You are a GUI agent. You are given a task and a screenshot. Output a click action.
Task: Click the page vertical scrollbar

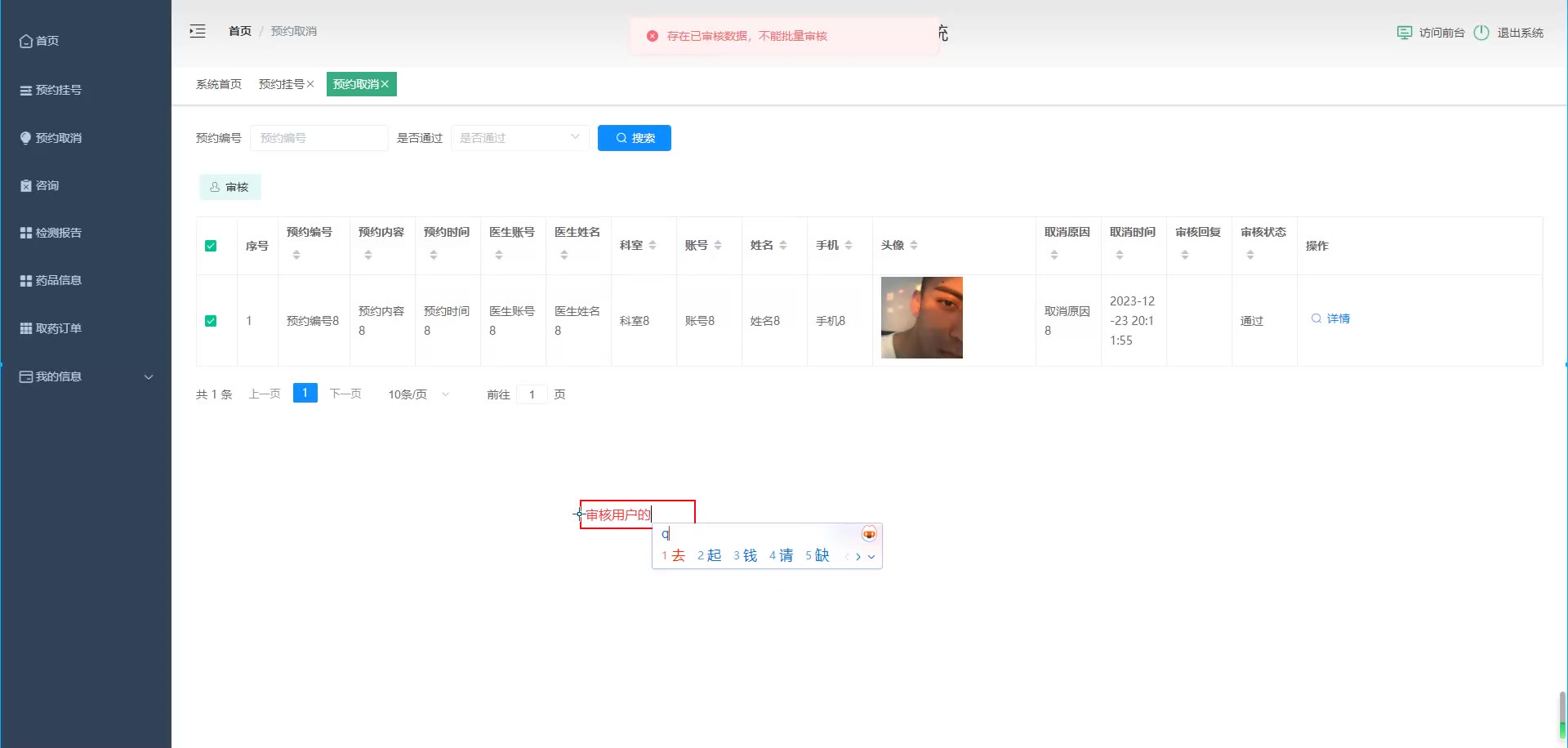coord(1563,715)
